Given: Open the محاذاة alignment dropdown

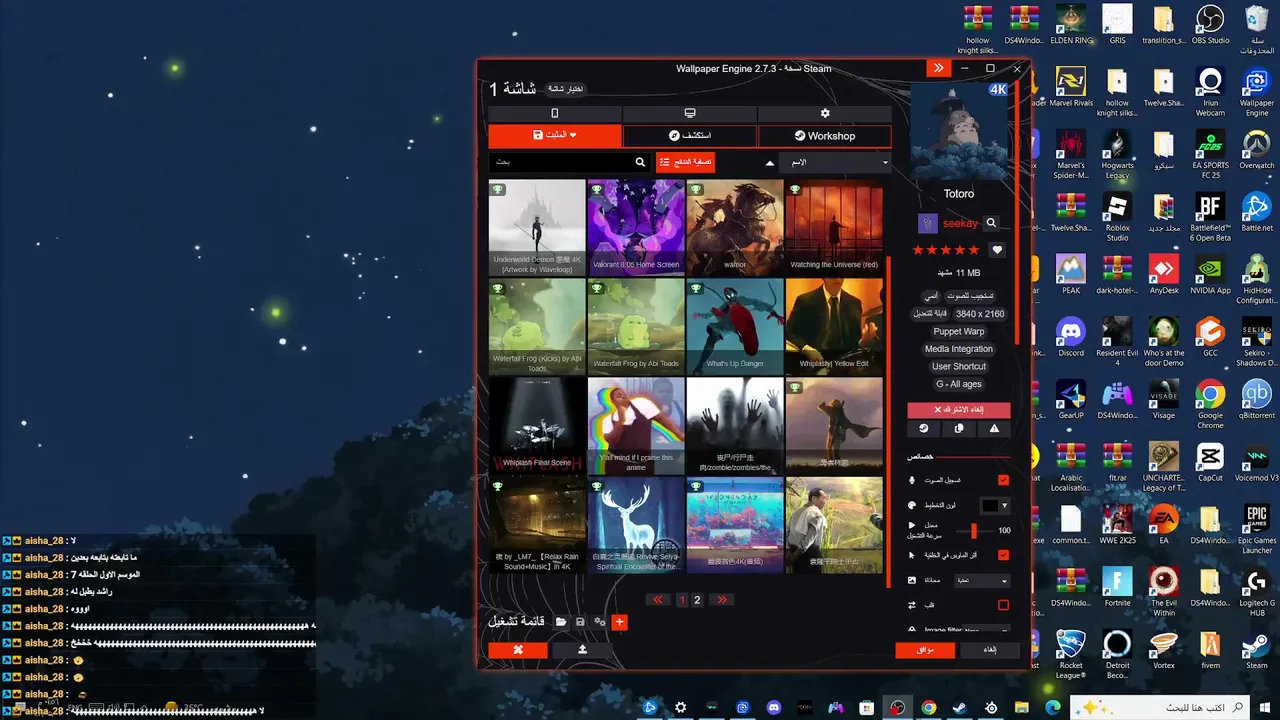Looking at the screenshot, I should pos(982,580).
